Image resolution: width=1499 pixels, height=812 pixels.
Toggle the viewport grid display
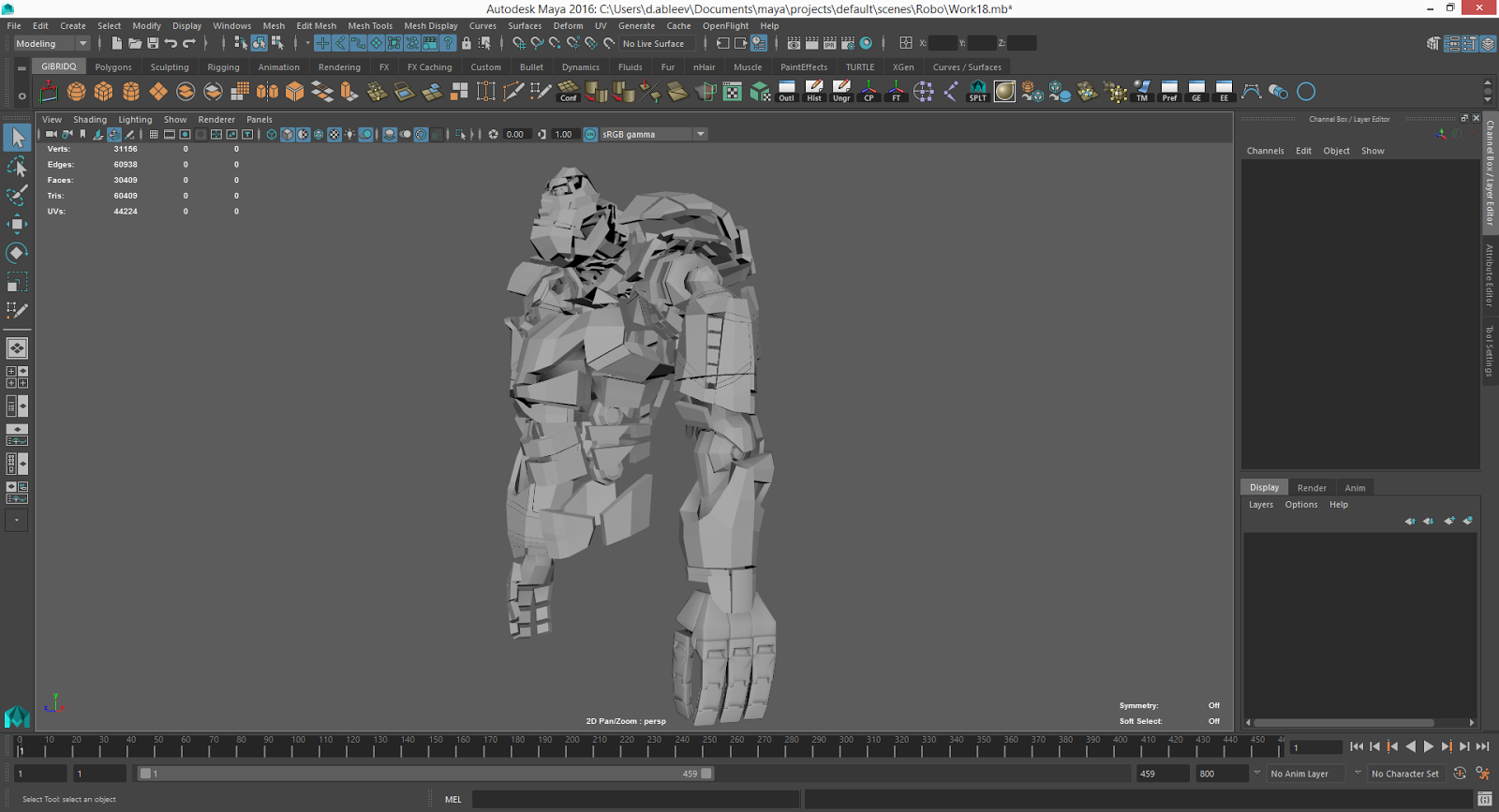click(154, 135)
